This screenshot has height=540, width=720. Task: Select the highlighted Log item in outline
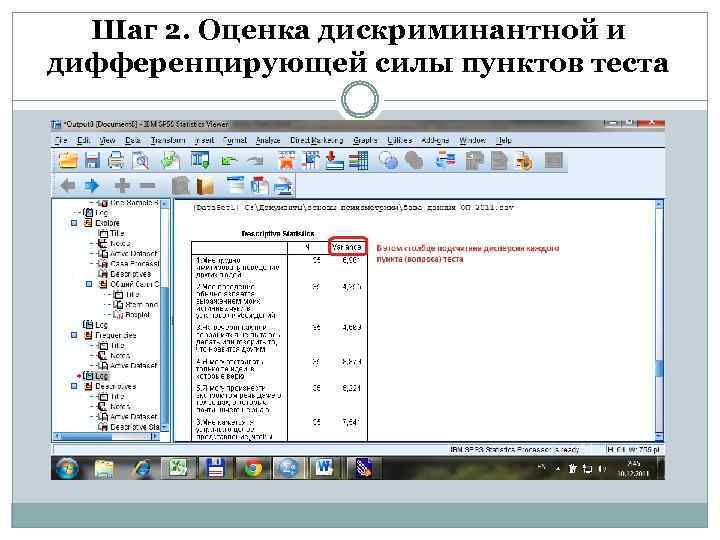click(101, 376)
